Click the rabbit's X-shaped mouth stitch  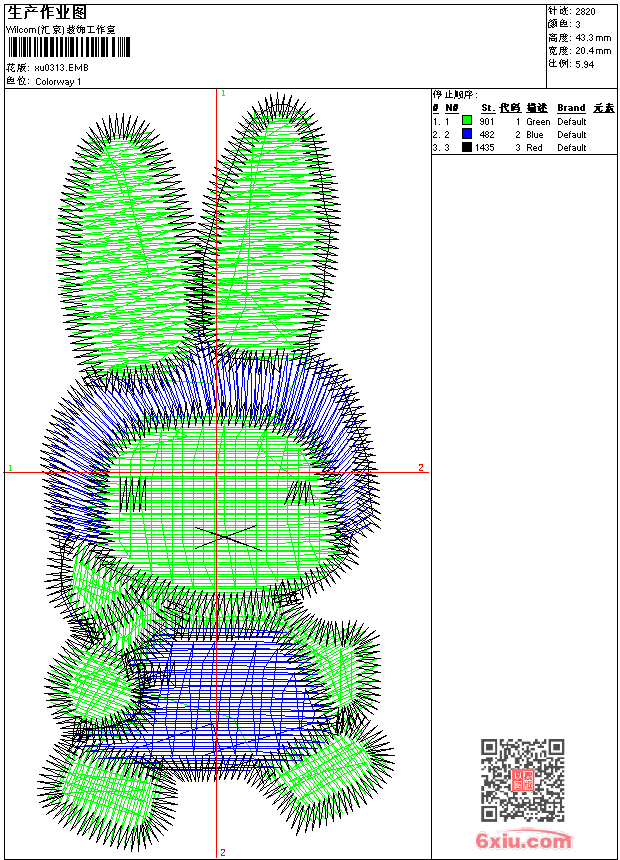228,538
